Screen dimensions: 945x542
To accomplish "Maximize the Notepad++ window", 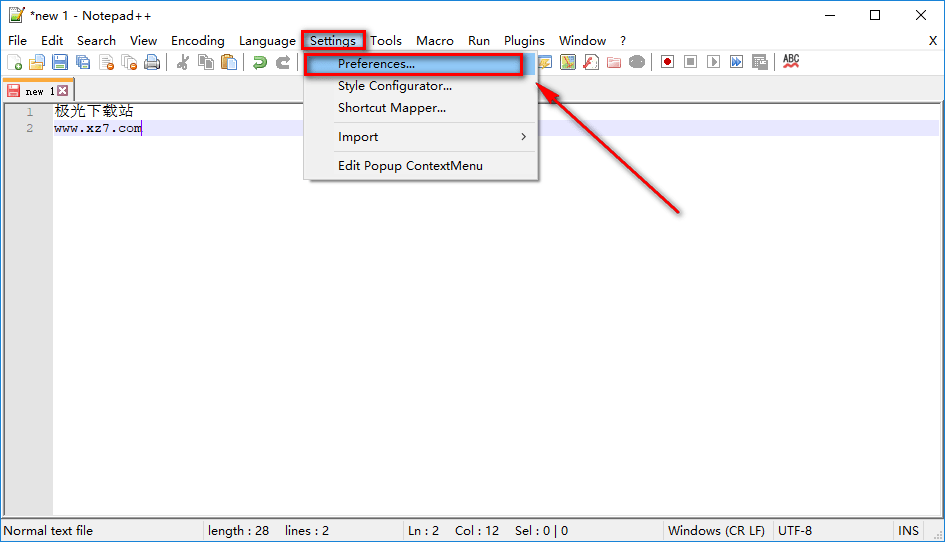I will point(874,15).
